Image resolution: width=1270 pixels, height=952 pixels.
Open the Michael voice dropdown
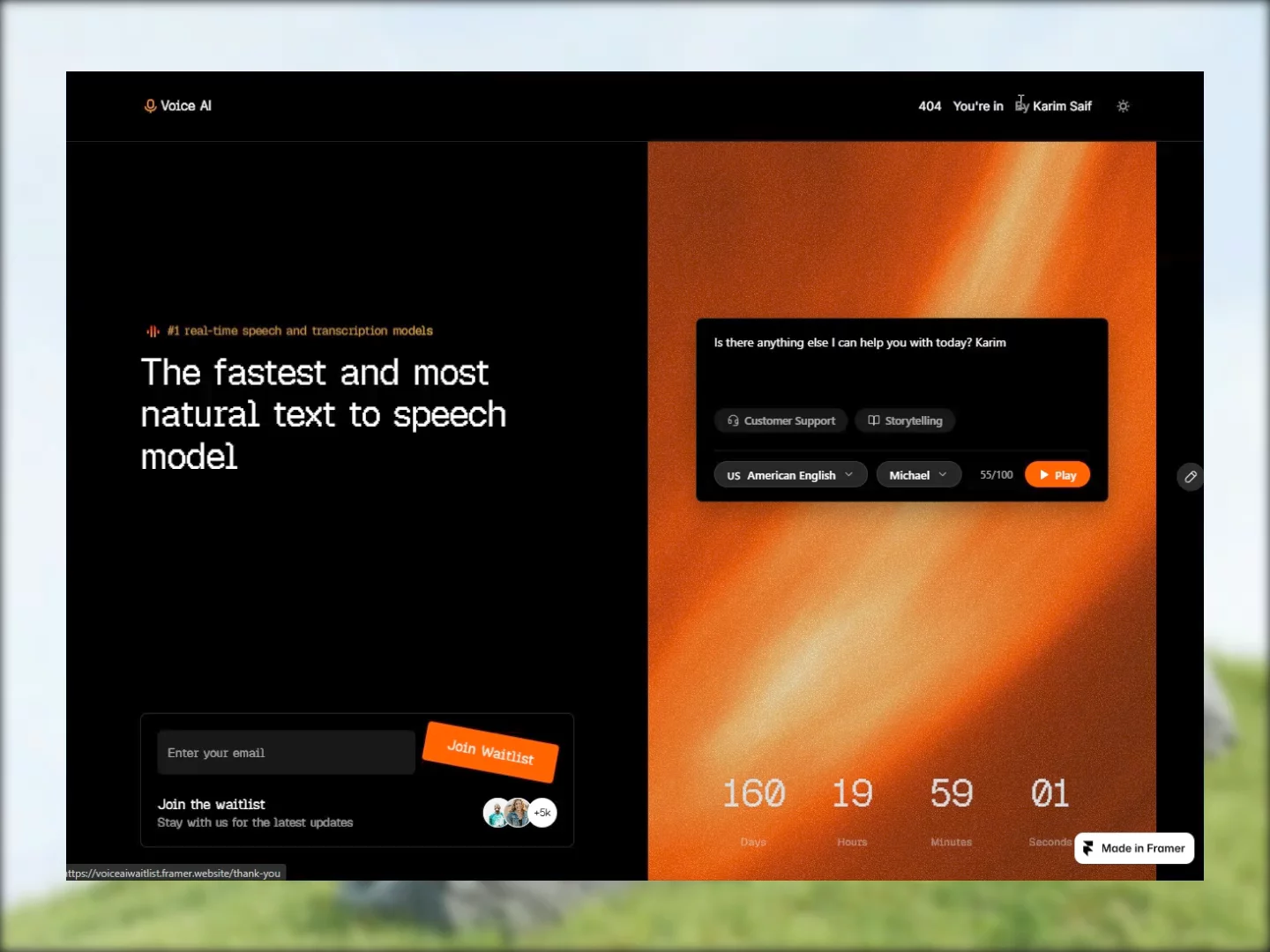[x=918, y=475]
